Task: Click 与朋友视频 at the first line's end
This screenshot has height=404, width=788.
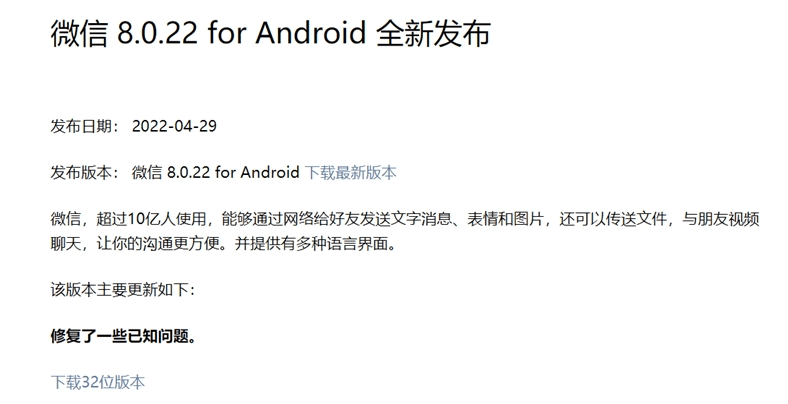Action: [x=720, y=219]
